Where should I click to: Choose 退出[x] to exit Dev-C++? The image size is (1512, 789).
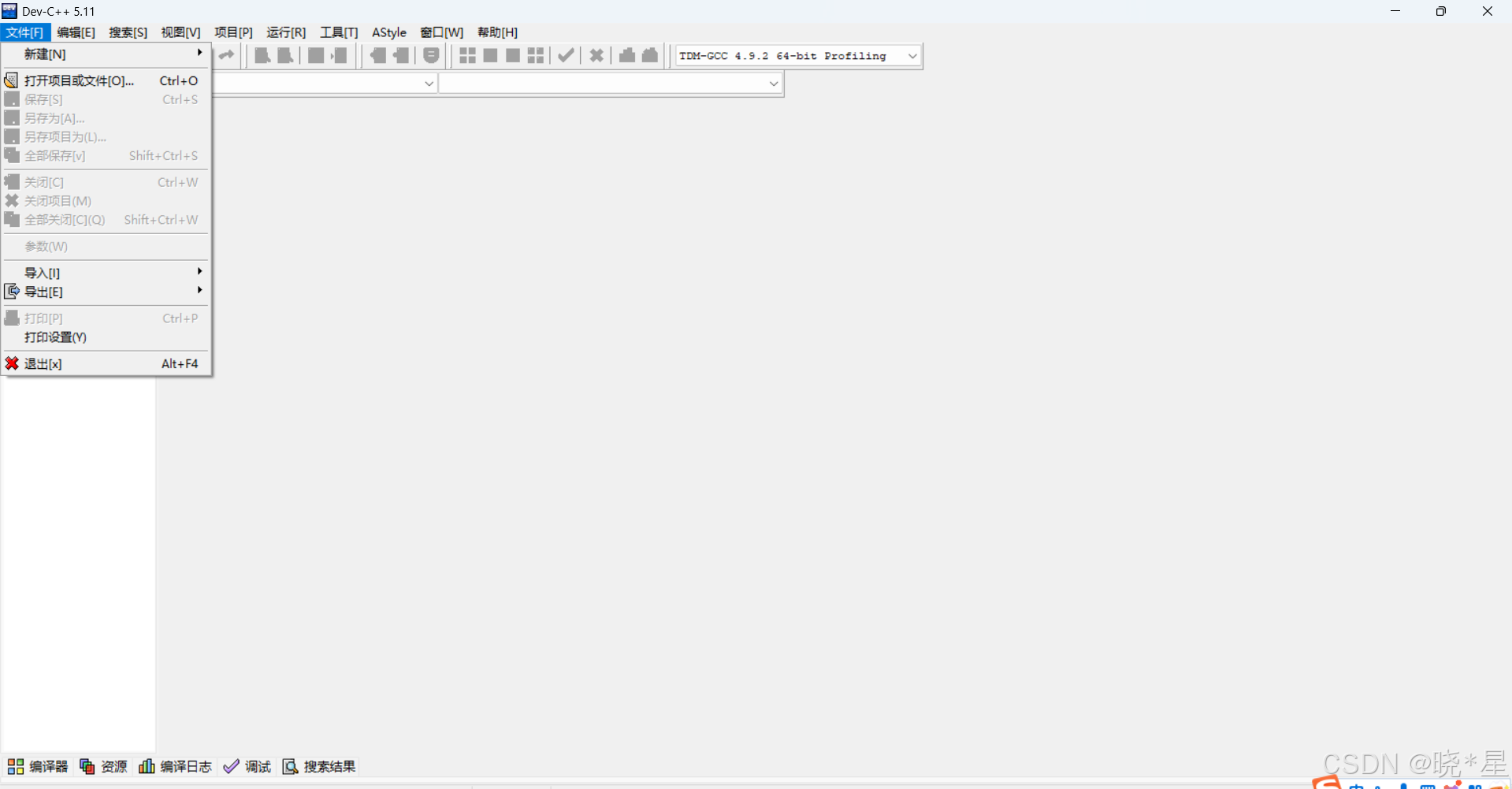tap(106, 363)
